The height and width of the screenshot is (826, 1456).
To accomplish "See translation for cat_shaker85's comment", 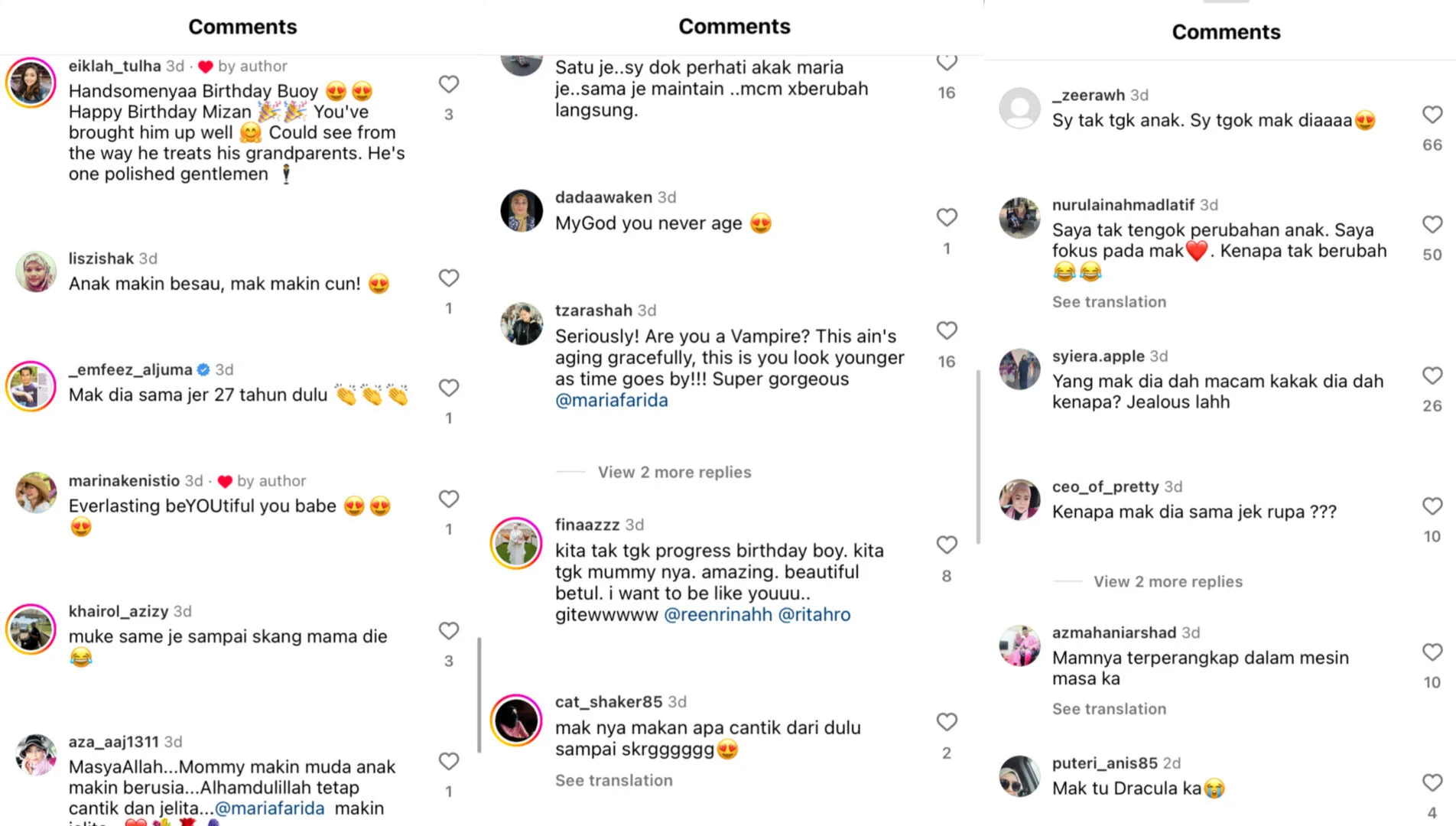I will [613, 781].
